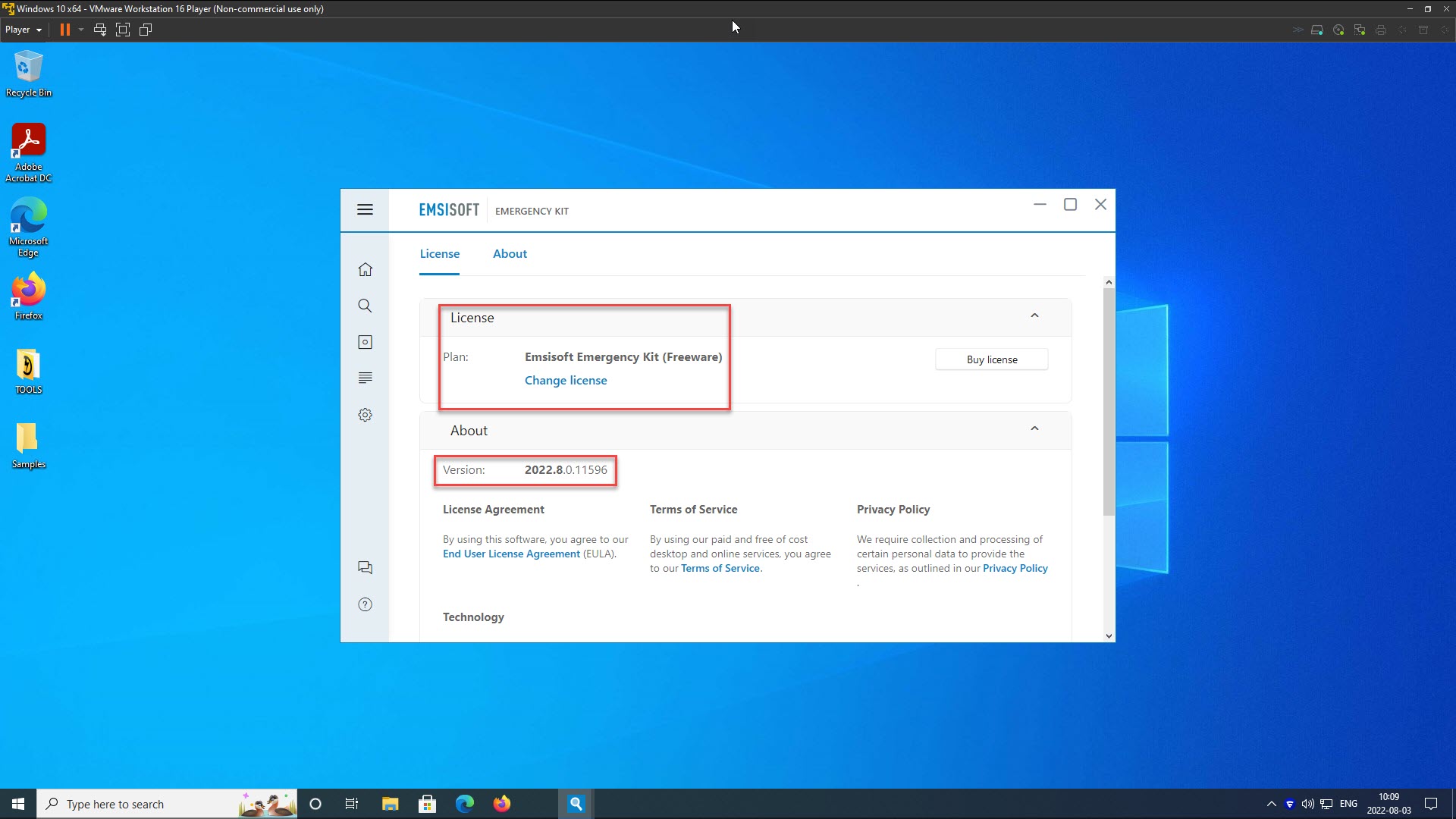Open the VMware Player dropdown menu
Viewport: 1456px width, 819px height.
pos(24,30)
